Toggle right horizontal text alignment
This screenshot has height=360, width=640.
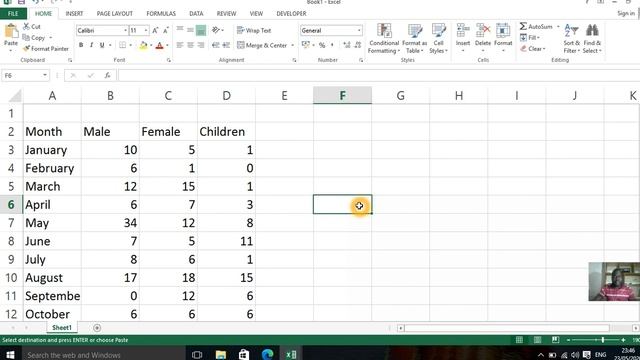coord(201,45)
